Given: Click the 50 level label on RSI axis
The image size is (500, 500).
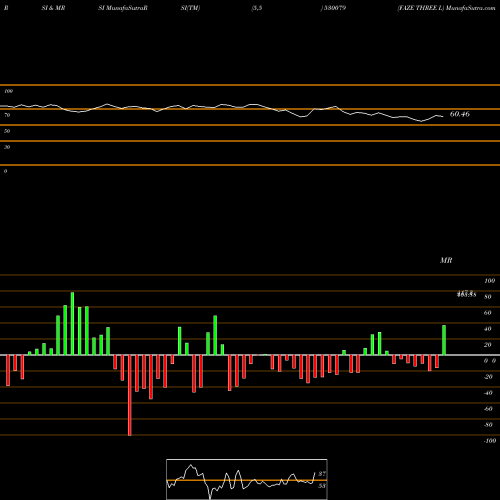Looking at the screenshot, I should (7, 131).
